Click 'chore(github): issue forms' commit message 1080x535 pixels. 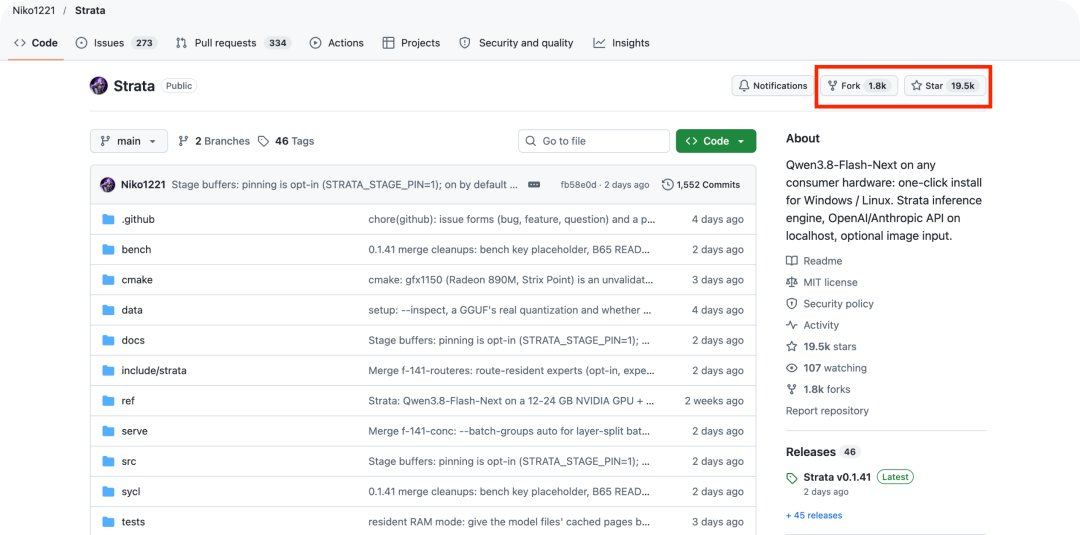(512, 219)
